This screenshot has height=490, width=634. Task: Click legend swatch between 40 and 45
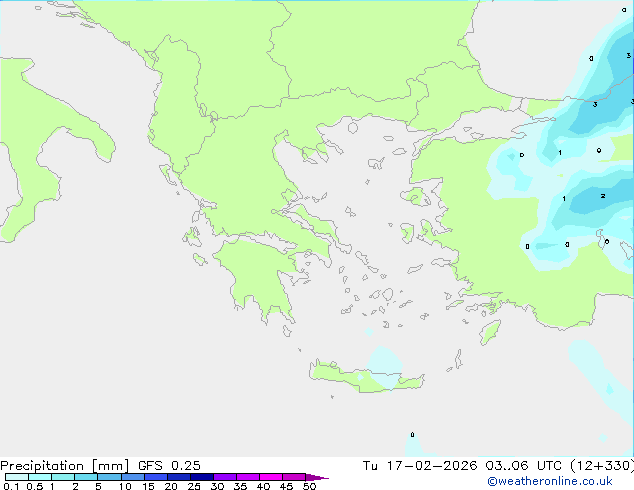tap(271, 477)
